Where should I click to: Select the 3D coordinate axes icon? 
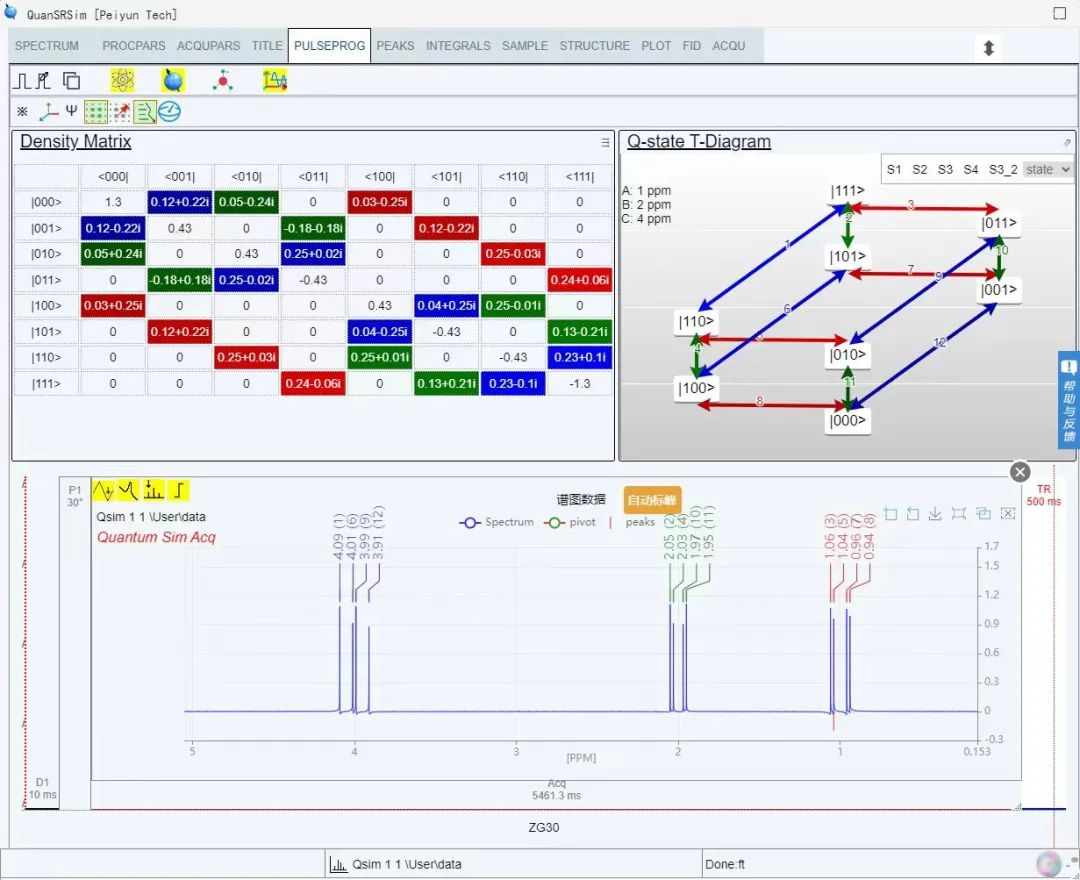(47, 112)
